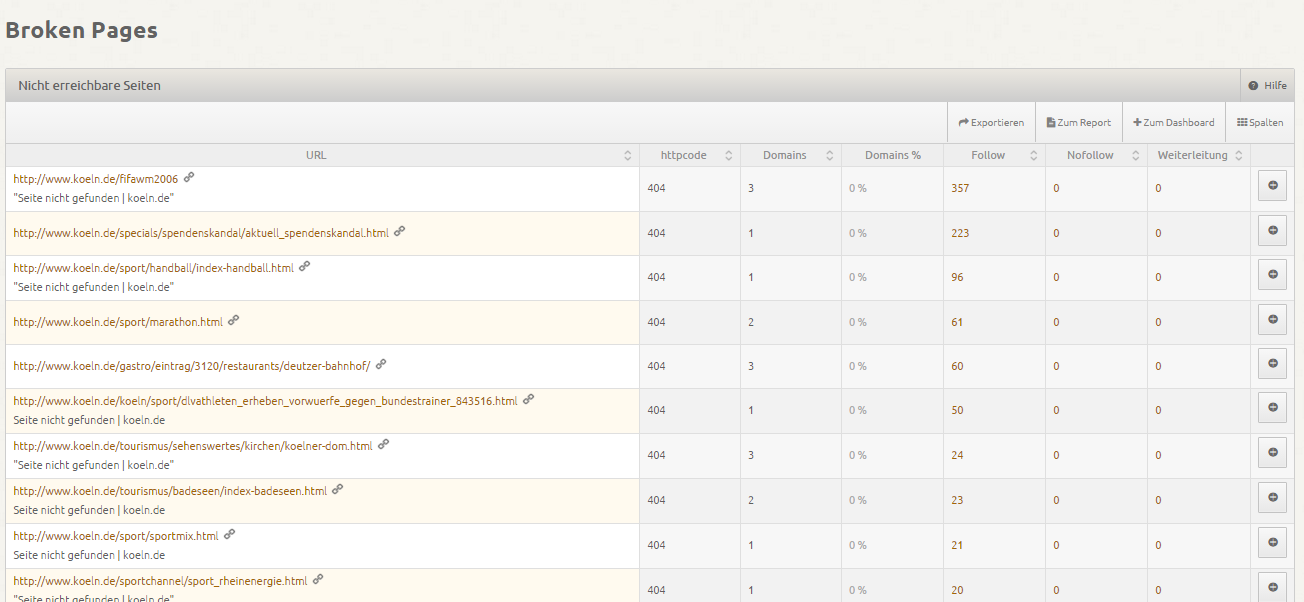Click Zum Report button
Image resolution: width=1304 pixels, height=602 pixels.
[x=1078, y=123]
